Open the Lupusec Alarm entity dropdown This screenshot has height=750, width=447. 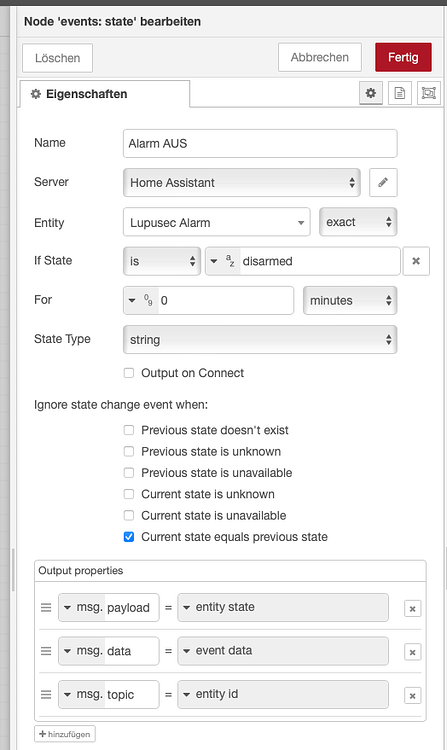click(217, 222)
